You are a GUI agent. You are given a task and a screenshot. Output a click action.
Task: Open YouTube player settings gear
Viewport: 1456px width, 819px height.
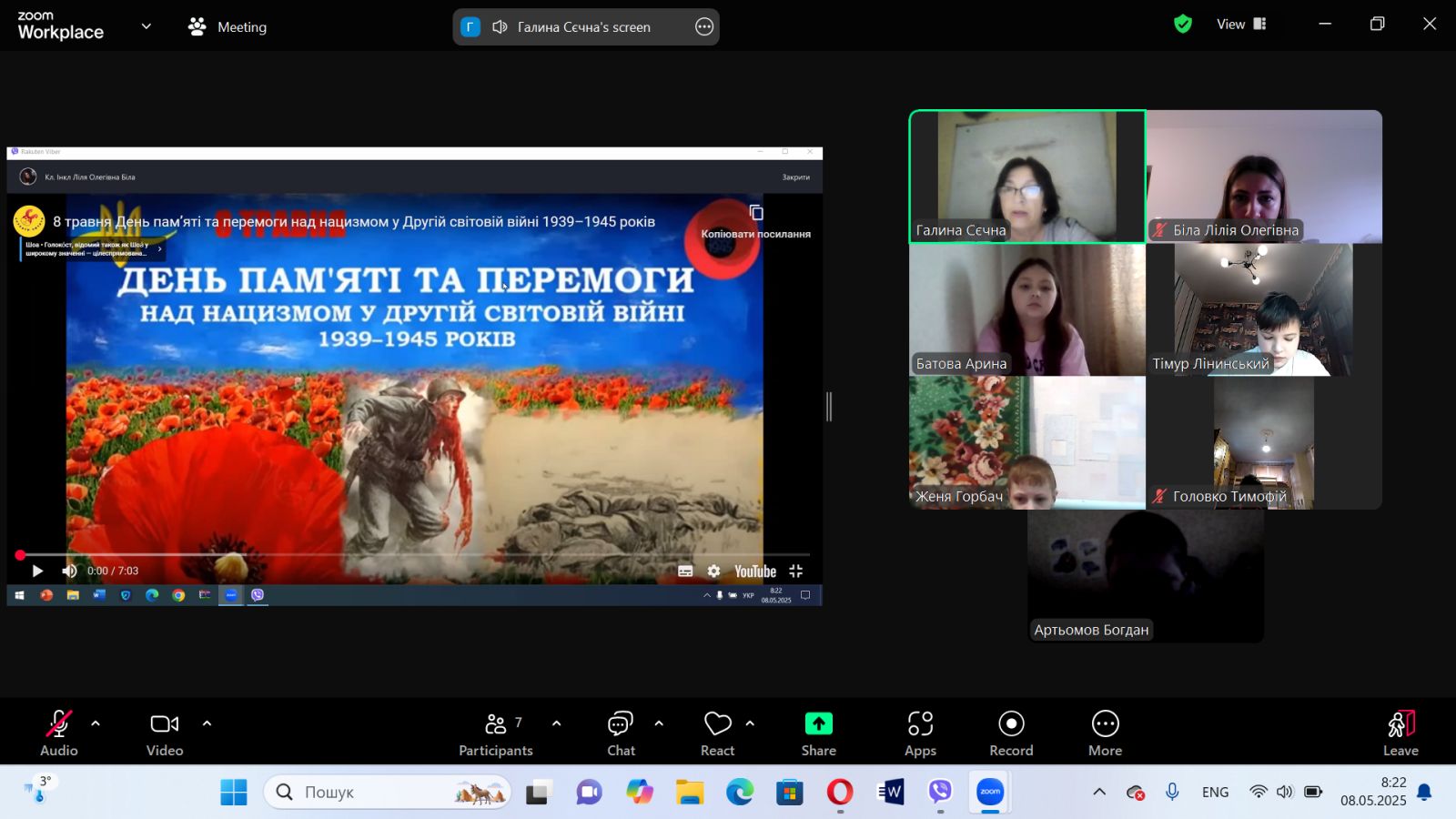(x=713, y=571)
